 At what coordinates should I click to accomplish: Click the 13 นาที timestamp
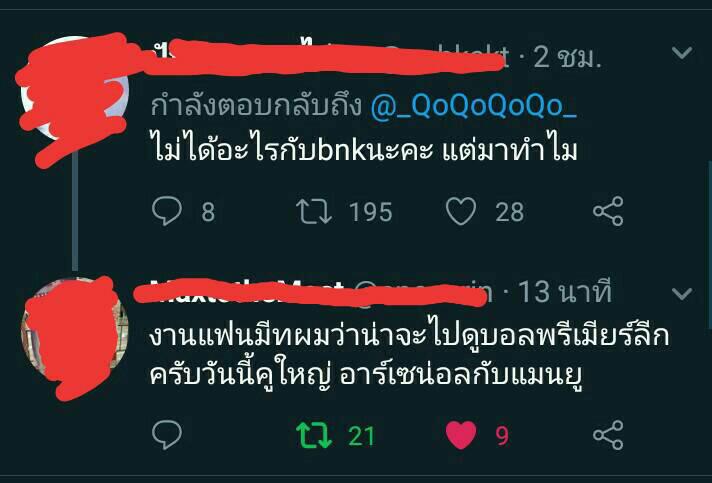pos(564,291)
